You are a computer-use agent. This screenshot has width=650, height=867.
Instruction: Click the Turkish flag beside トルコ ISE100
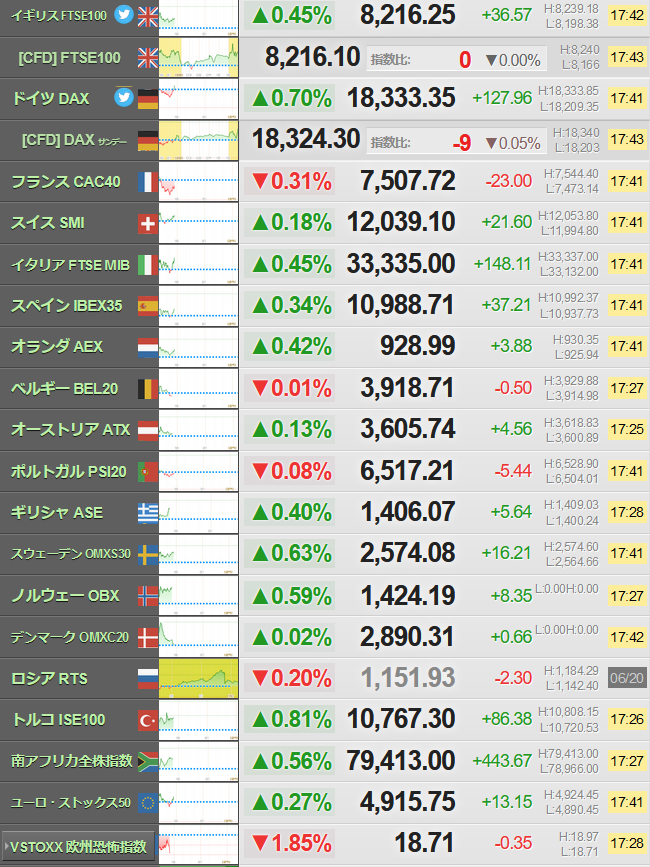pos(148,720)
